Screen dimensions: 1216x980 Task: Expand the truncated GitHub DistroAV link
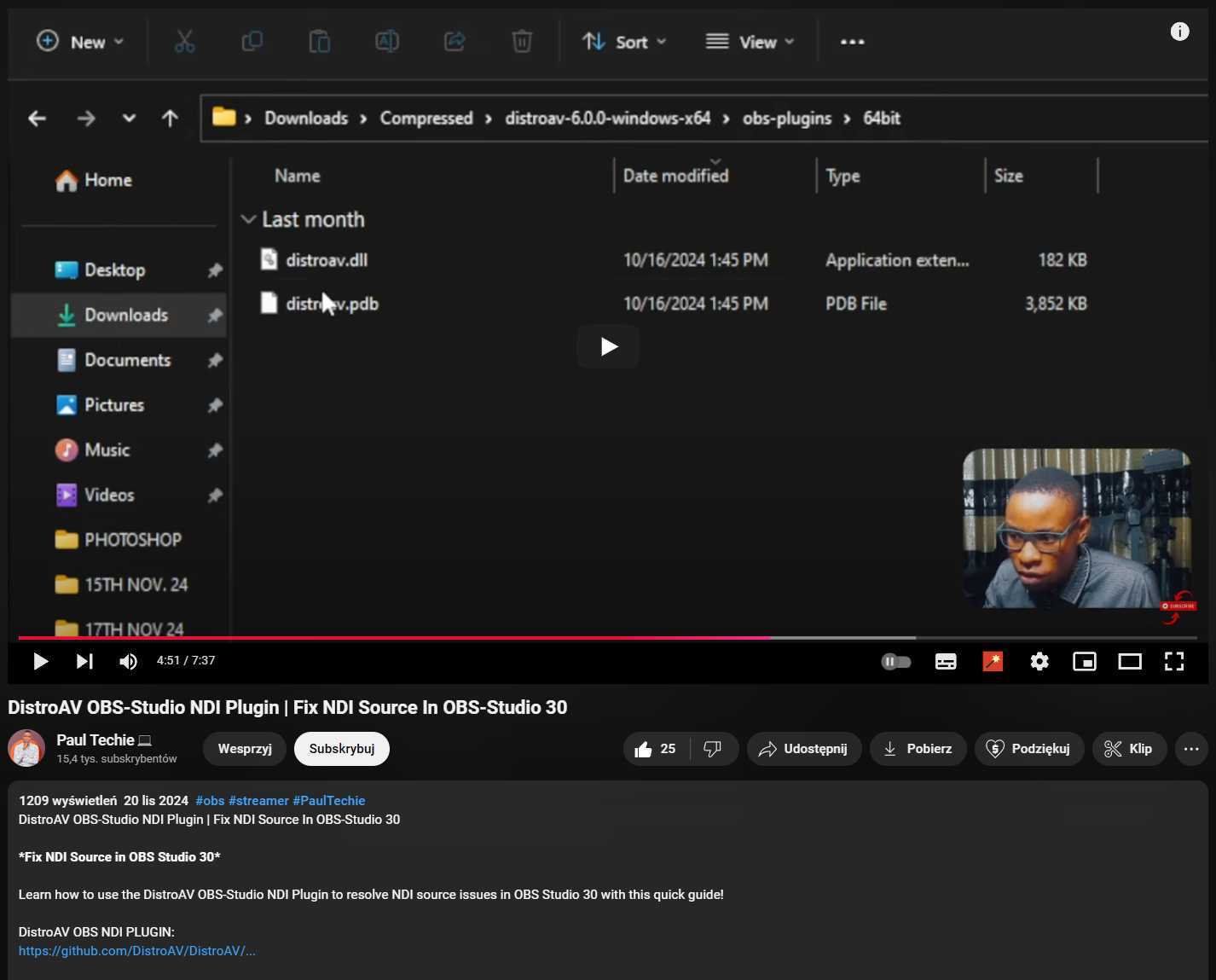136,951
